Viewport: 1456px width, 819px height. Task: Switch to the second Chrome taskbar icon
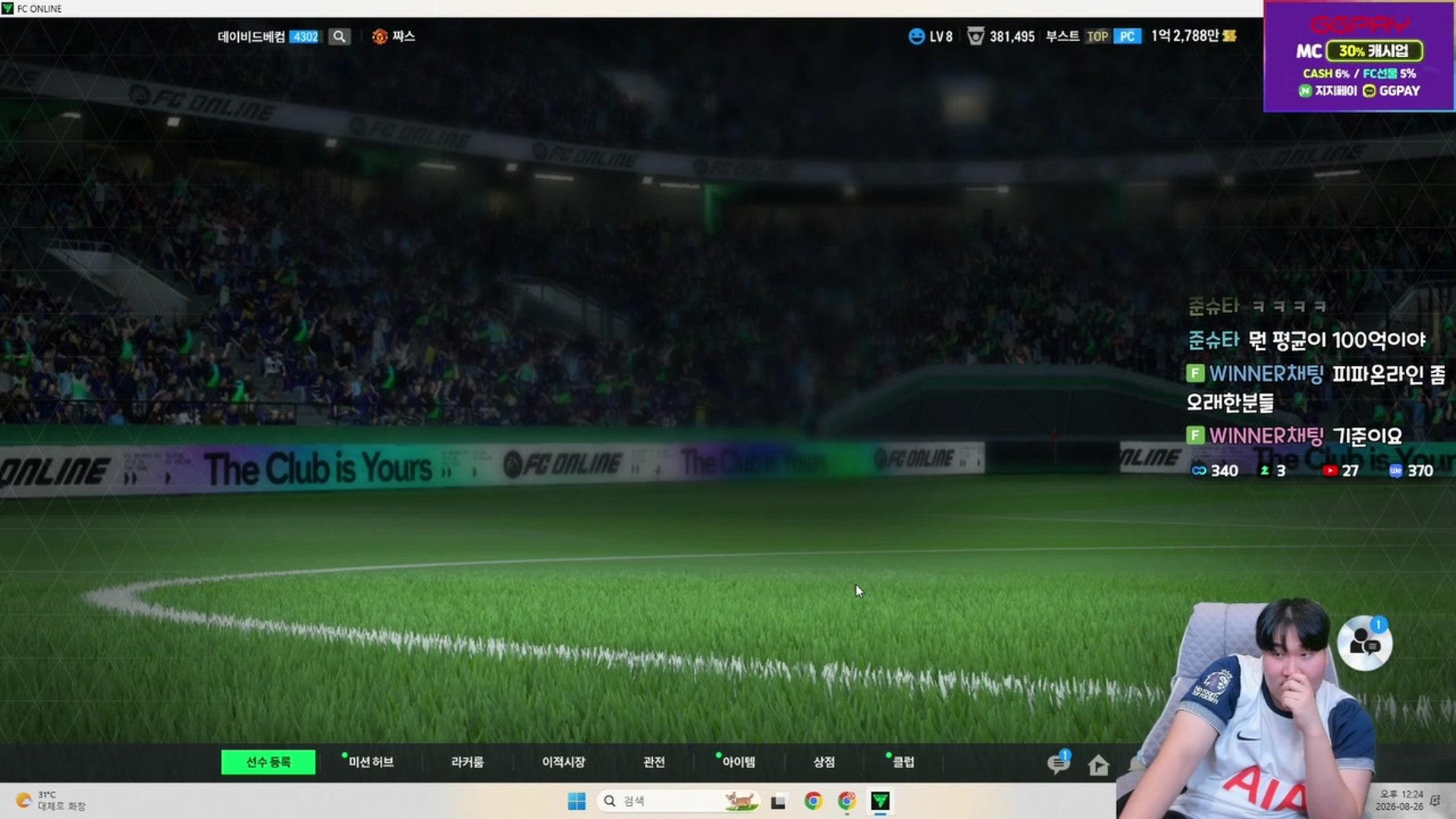[846, 801]
